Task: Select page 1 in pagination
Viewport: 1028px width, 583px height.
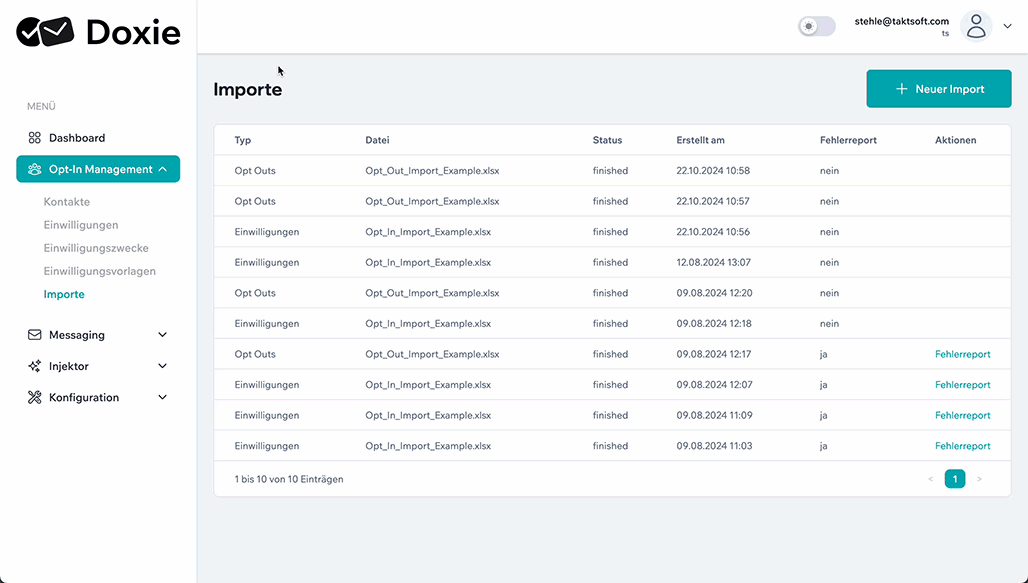Action: click(955, 479)
